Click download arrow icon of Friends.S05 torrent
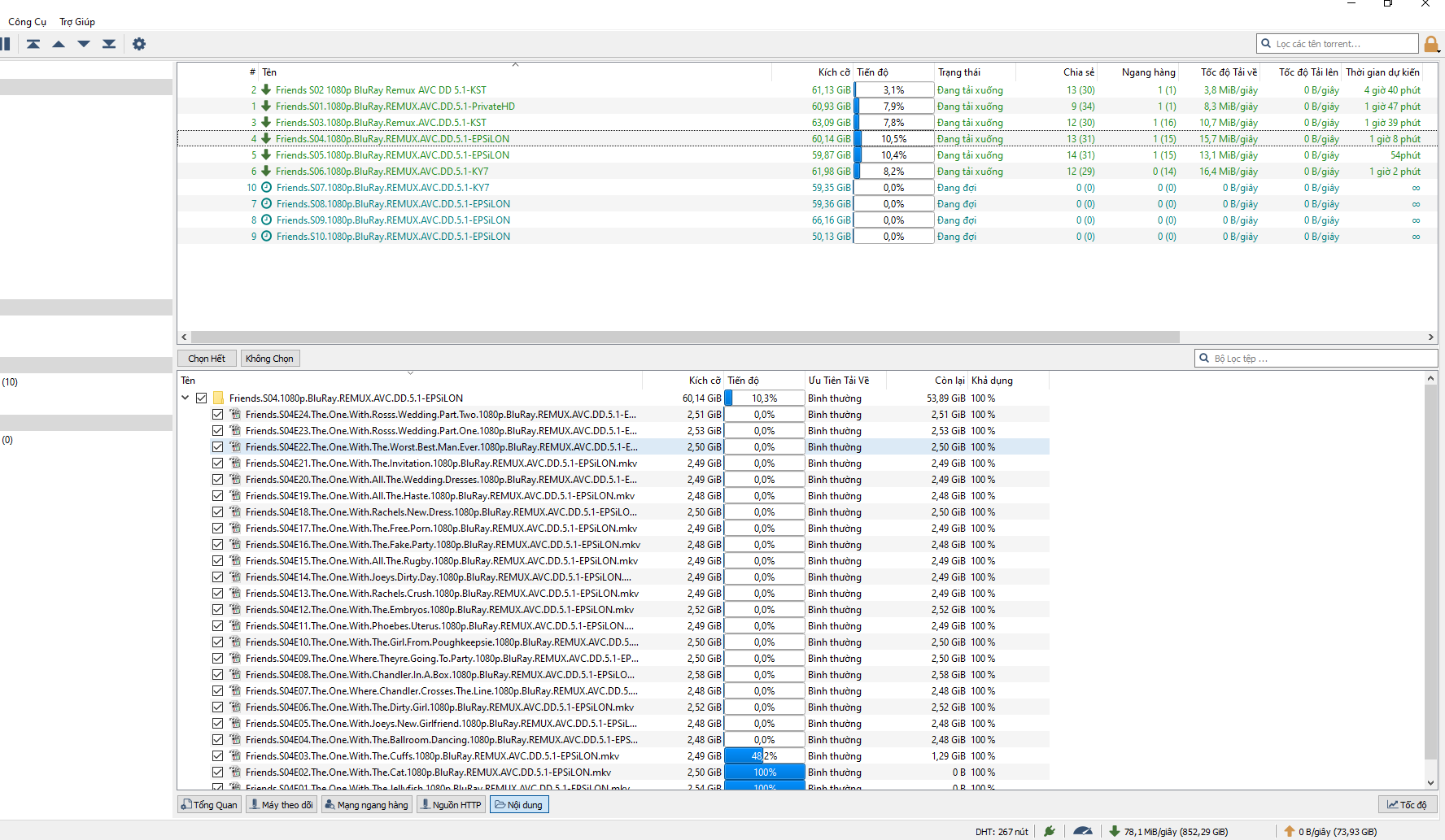1445x840 pixels. [266, 155]
